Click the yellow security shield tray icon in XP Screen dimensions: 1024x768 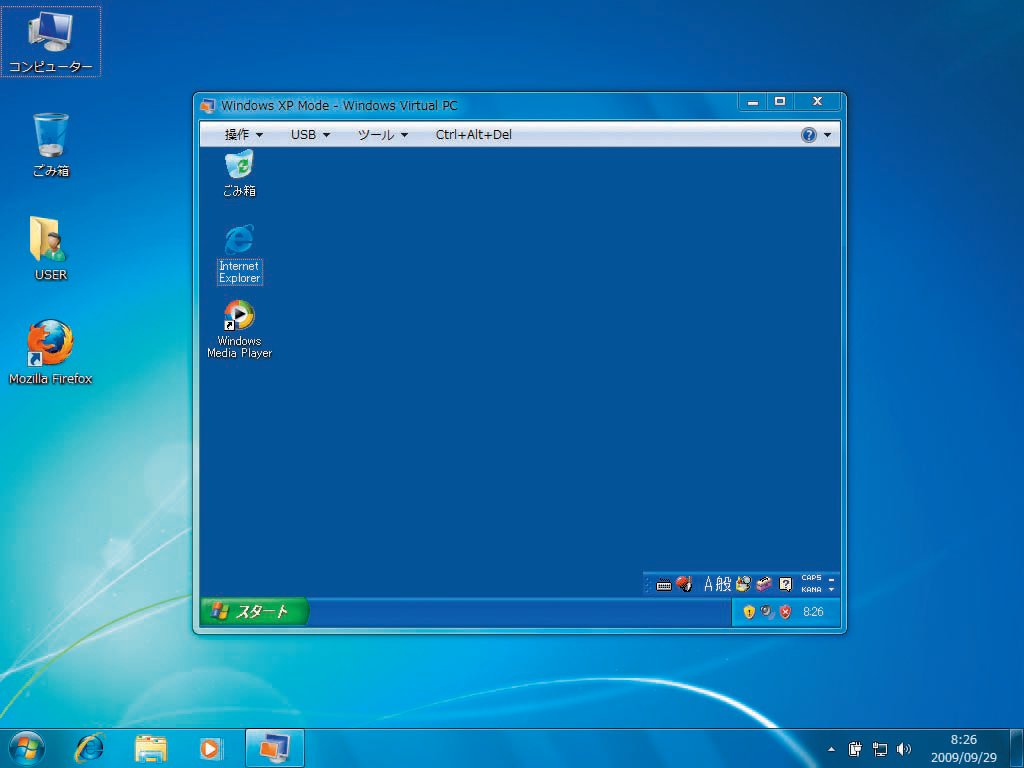click(749, 612)
